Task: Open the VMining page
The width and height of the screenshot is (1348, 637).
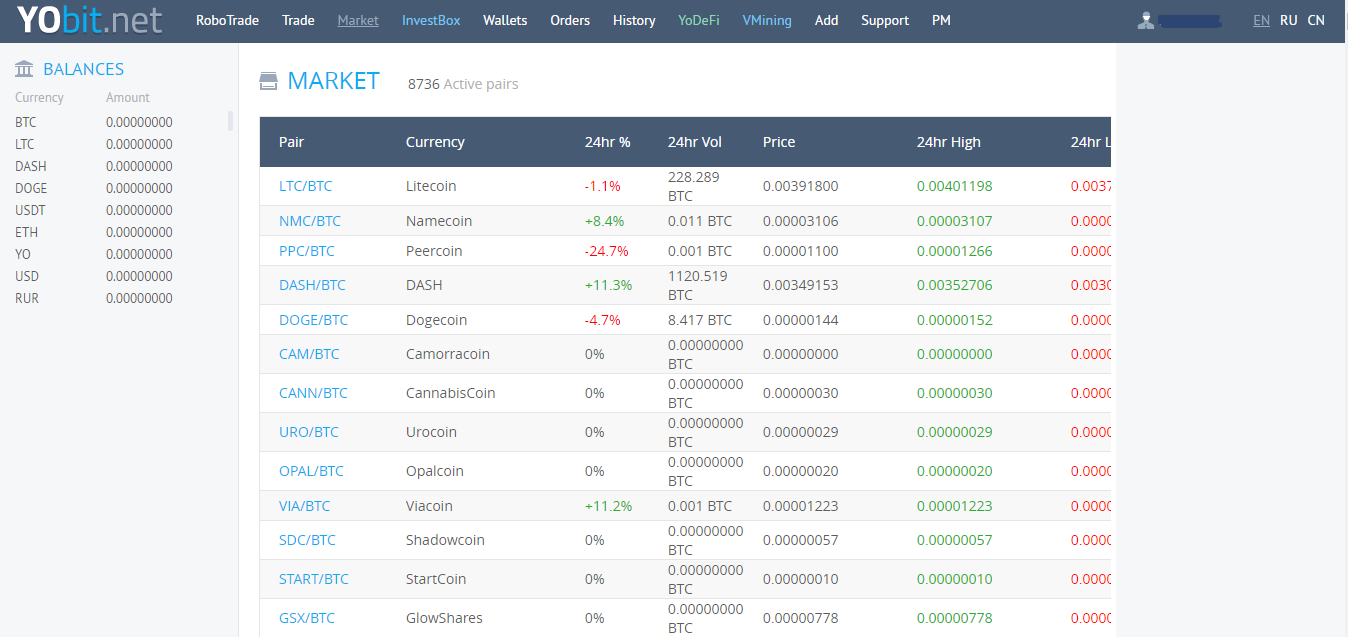Action: [766, 20]
